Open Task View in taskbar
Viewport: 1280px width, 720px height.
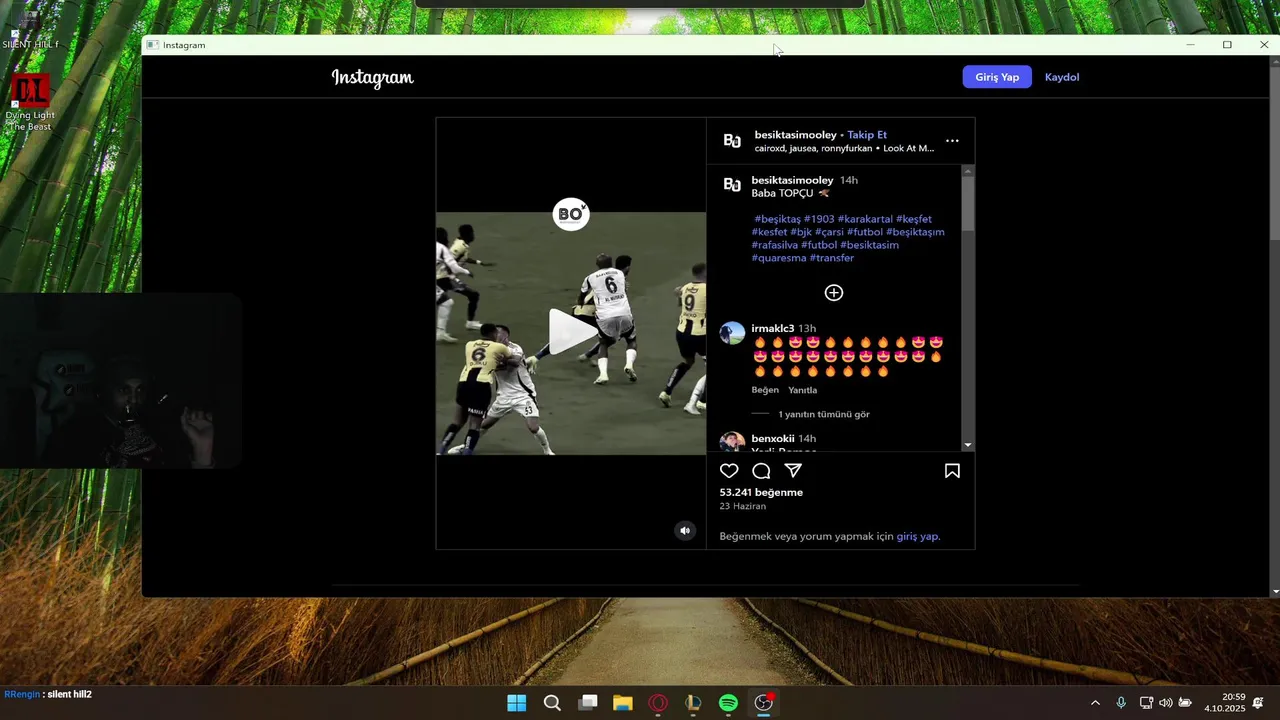click(x=588, y=703)
